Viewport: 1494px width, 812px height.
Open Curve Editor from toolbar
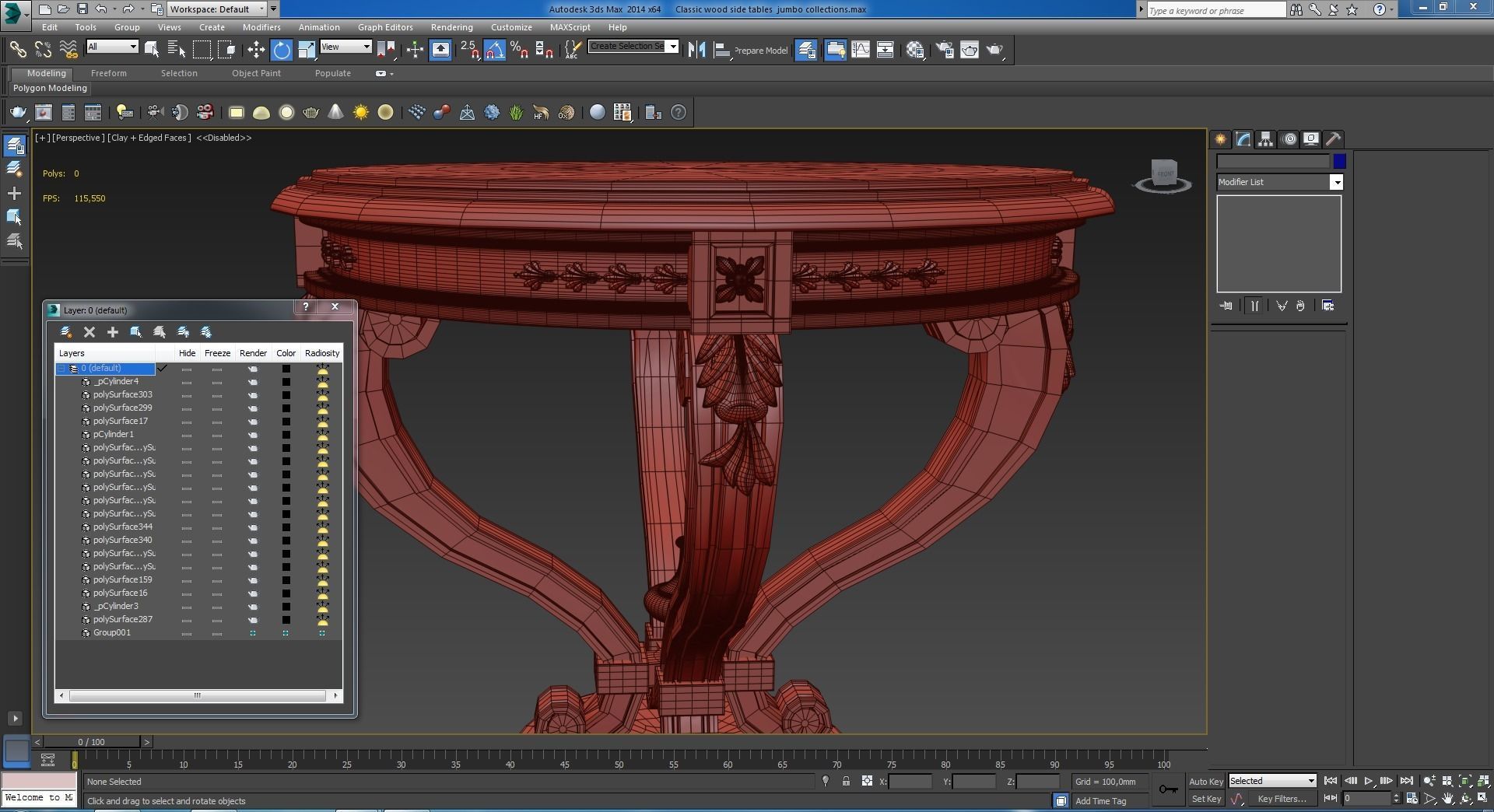(861, 50)
